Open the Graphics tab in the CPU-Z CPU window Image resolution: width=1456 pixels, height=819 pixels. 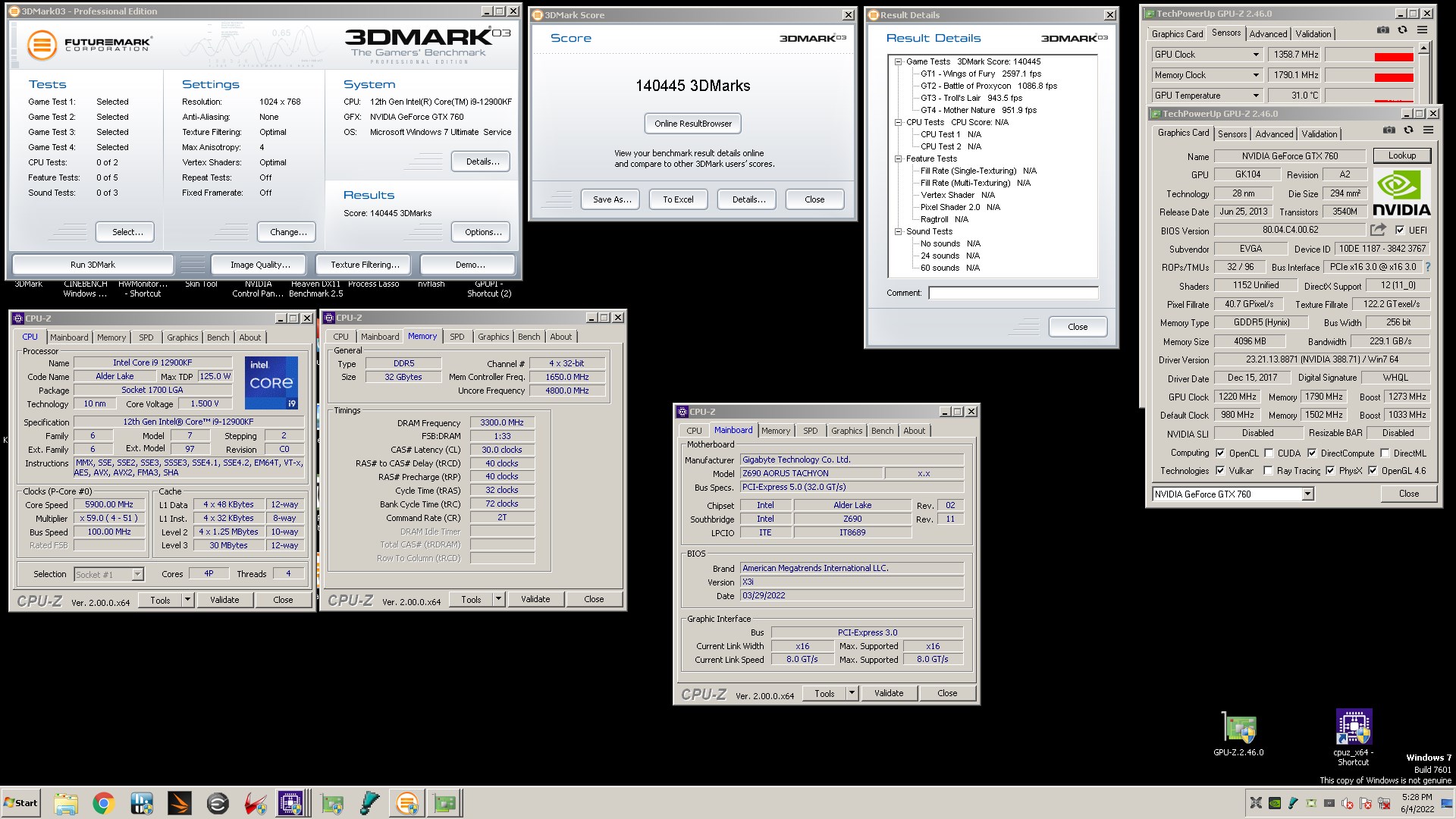(182, 337)
